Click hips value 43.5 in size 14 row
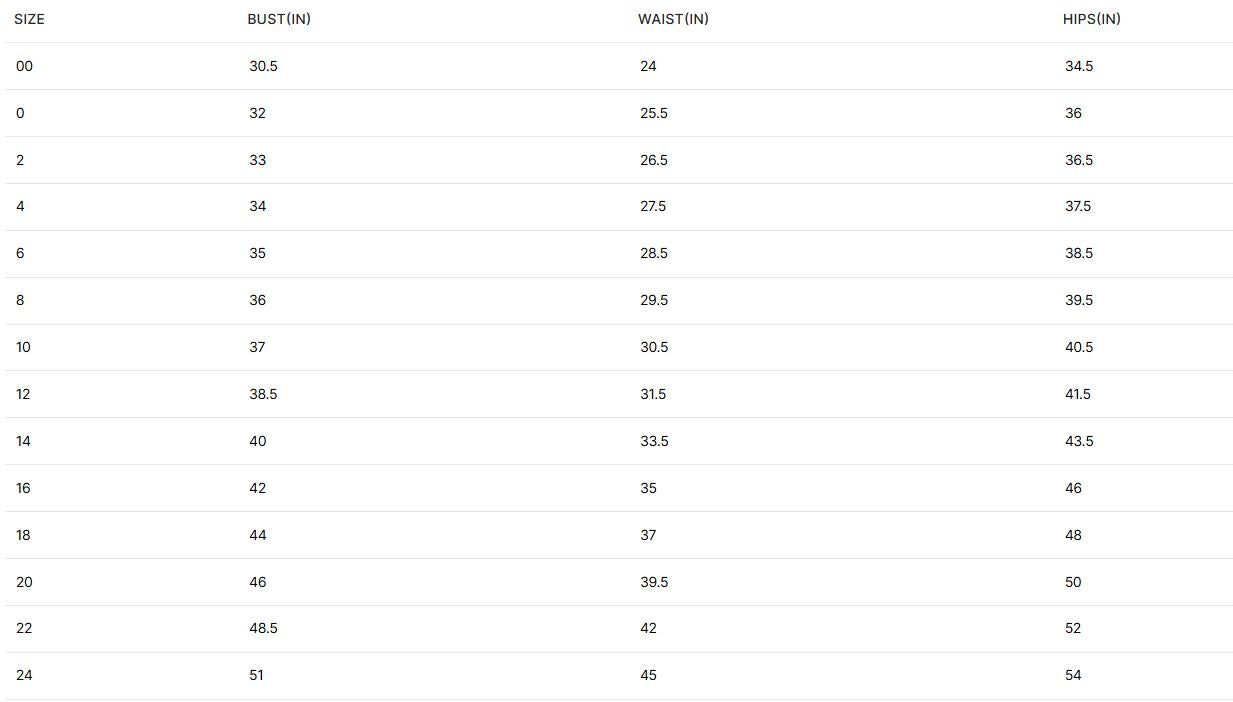1233x702 pixels. [1079, 441]
